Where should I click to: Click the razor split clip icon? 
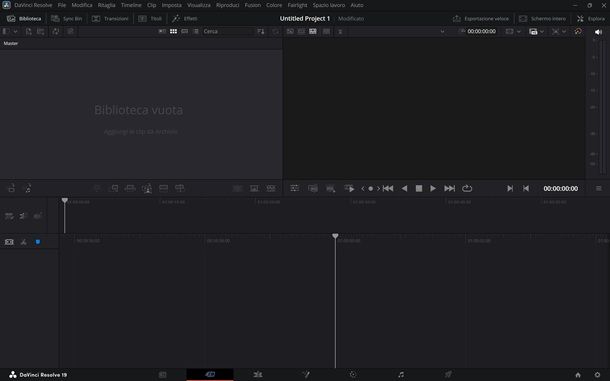24,242
